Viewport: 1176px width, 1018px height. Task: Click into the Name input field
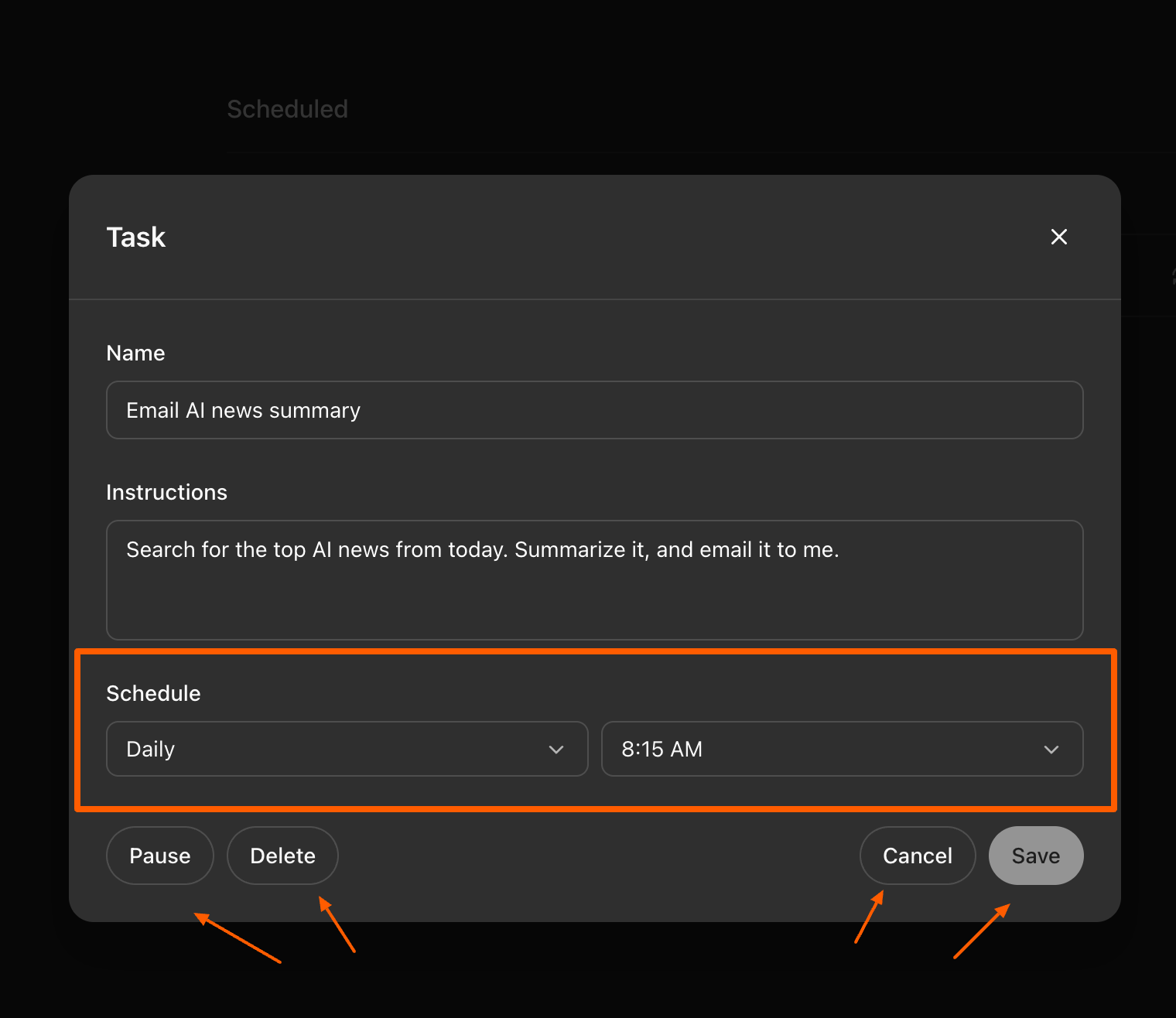click(594, 410)
